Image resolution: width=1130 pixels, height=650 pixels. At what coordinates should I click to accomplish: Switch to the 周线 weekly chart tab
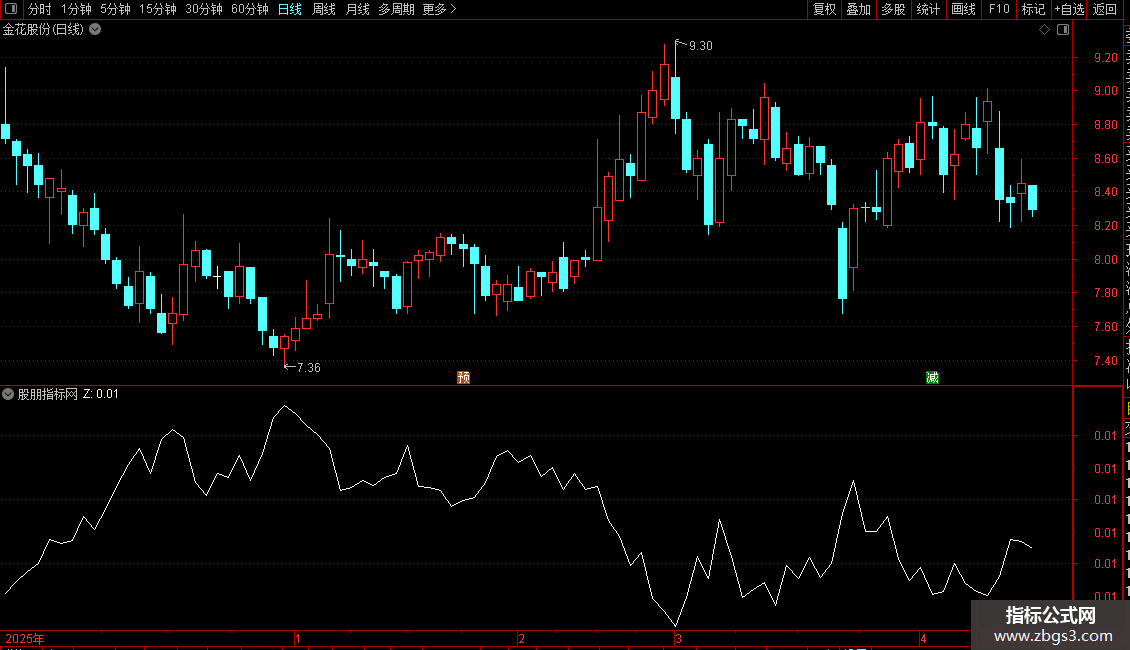[x=324, y=9]
